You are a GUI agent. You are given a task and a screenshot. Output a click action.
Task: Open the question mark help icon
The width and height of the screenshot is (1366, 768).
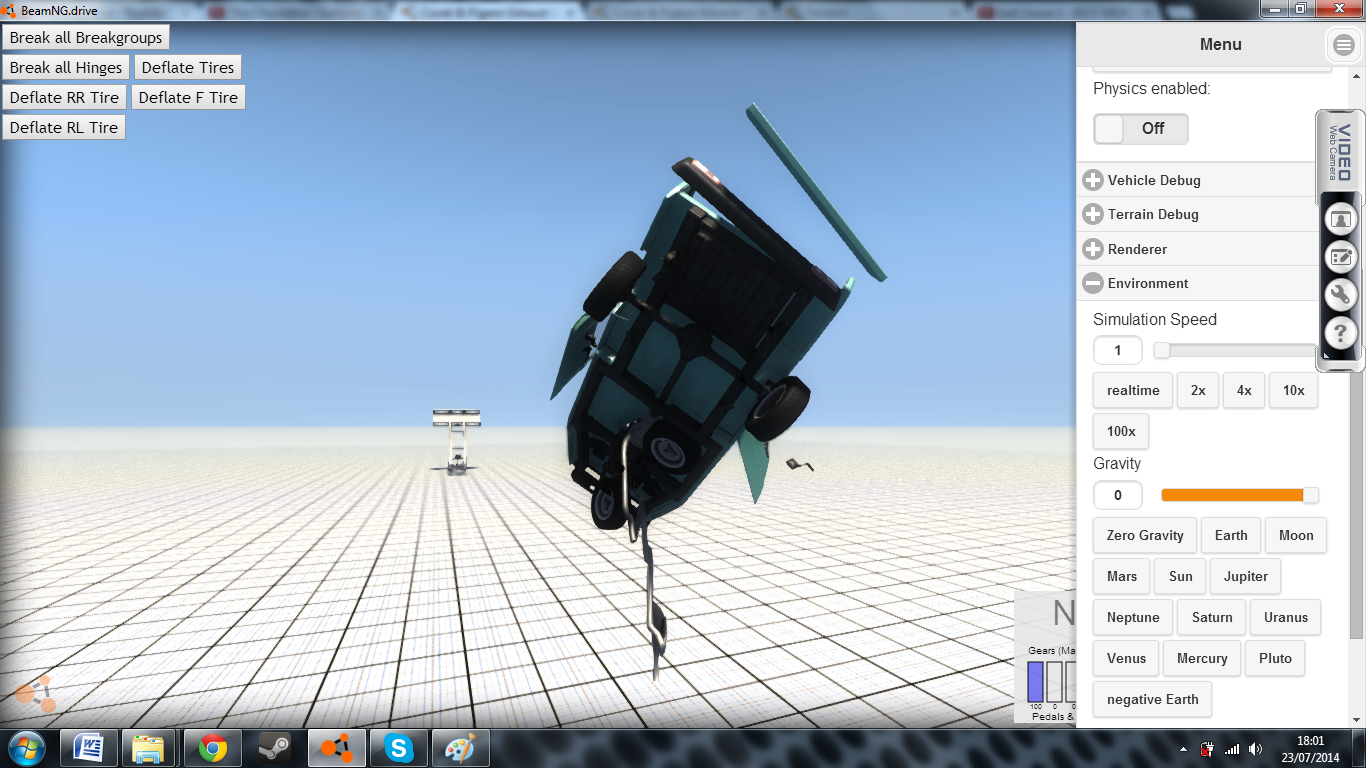coord(1340,333)
